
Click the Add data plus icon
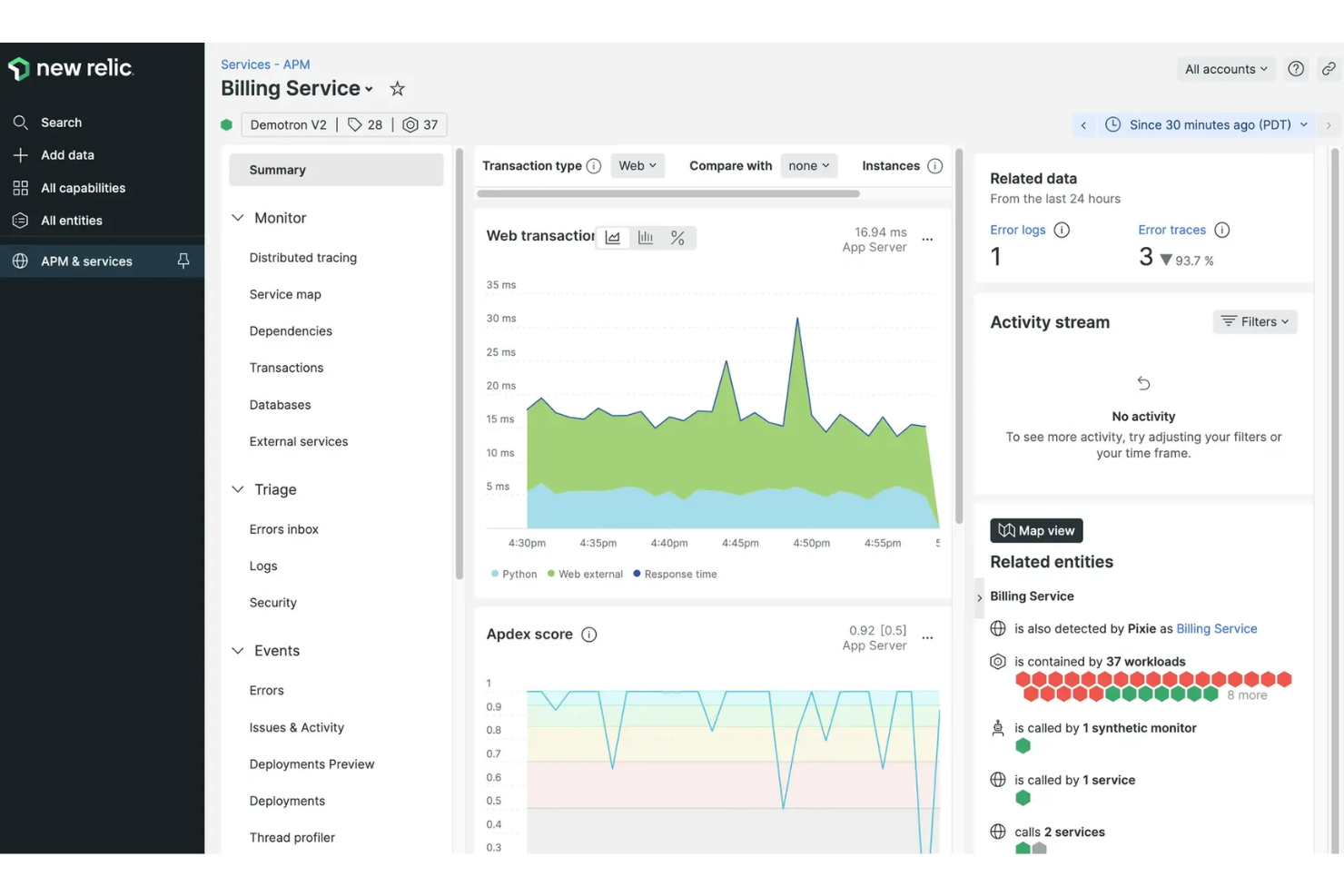coord(20,154)
